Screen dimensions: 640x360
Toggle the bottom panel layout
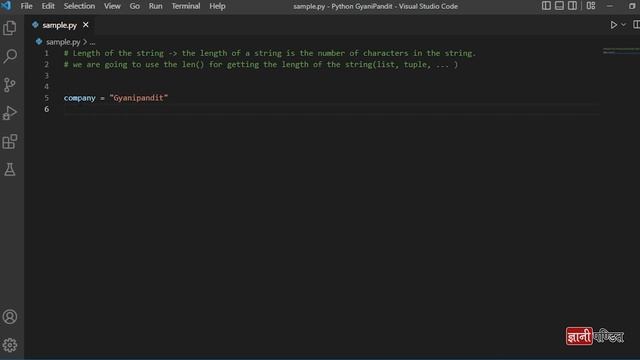[x=559, y=6]
